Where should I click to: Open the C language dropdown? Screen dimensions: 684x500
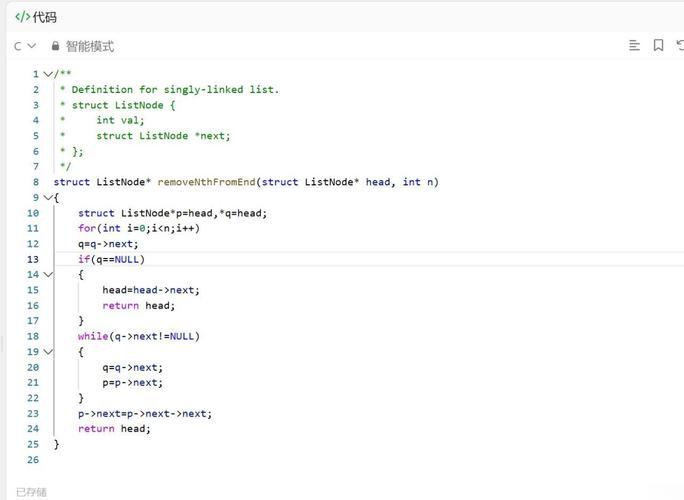coord(25,46)
